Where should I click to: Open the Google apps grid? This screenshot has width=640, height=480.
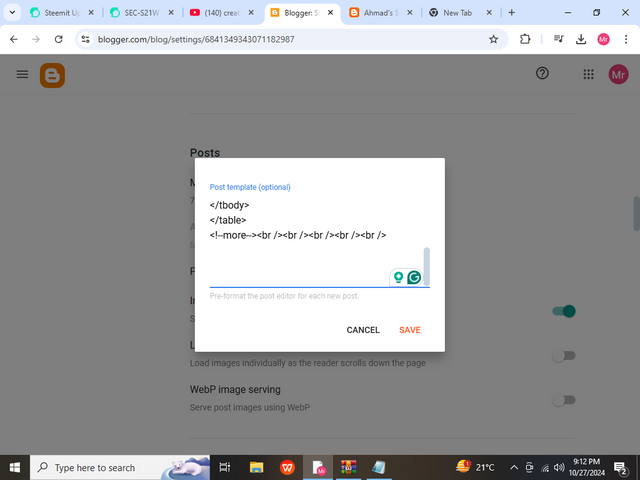(x=588, y=74)
